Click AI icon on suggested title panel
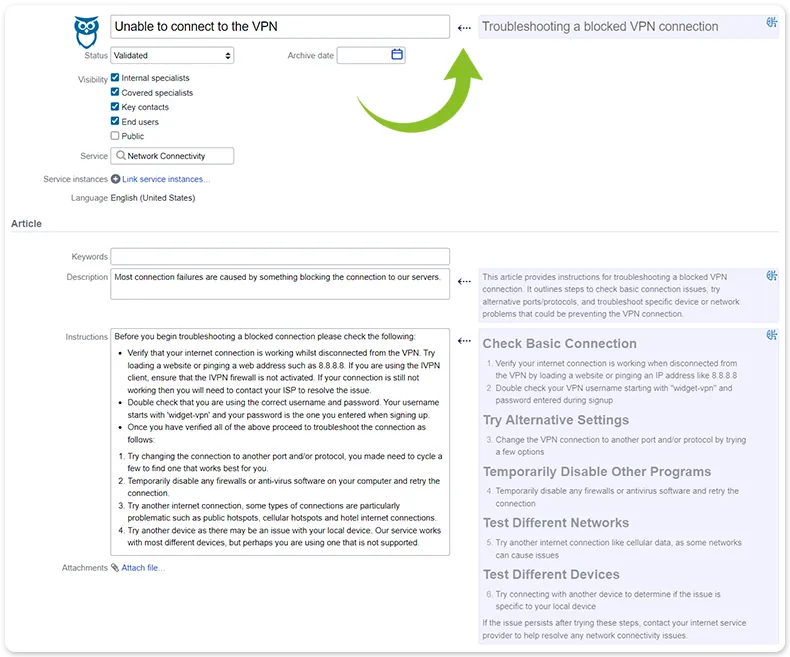 pyautogui.click(x=771, y=22)
